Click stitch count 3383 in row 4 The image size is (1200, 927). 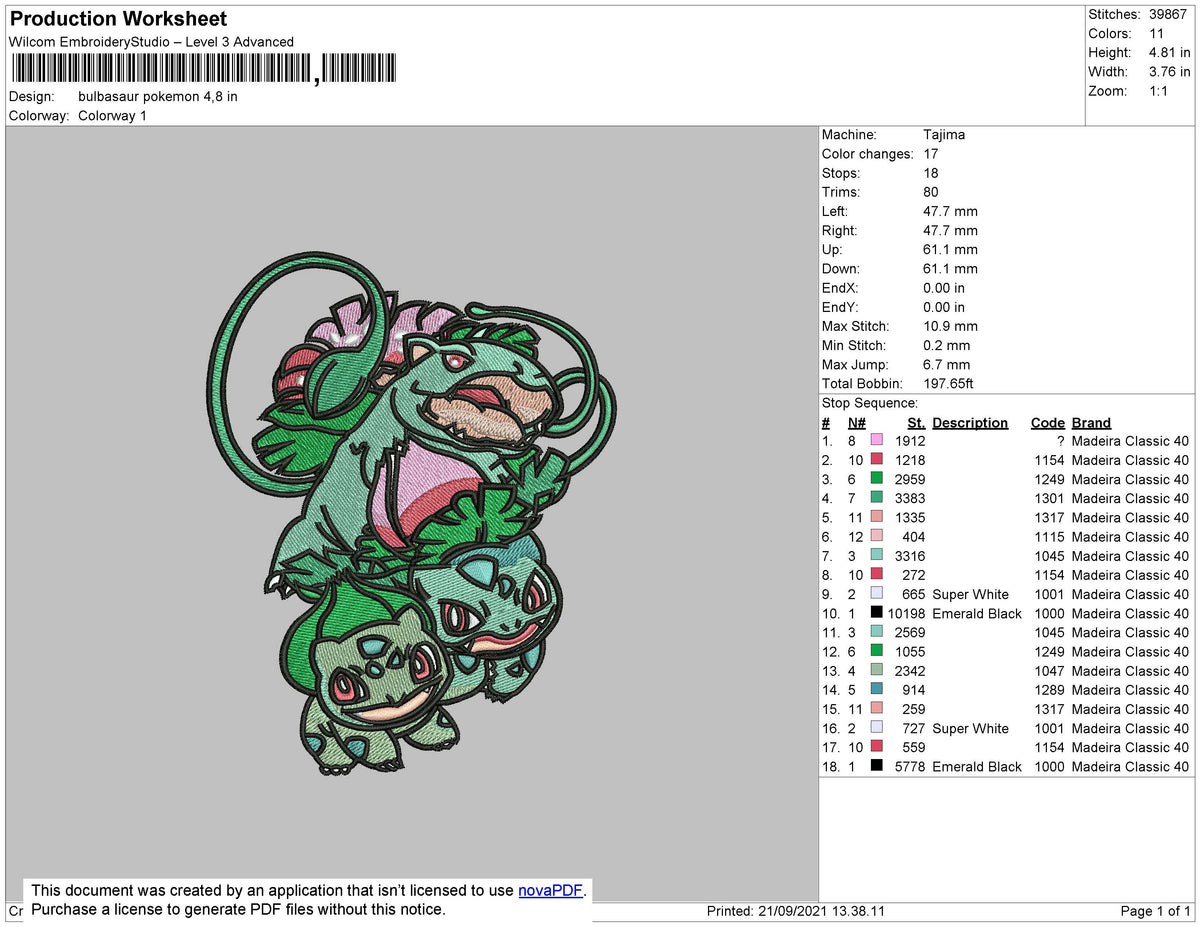click(910, 498)
